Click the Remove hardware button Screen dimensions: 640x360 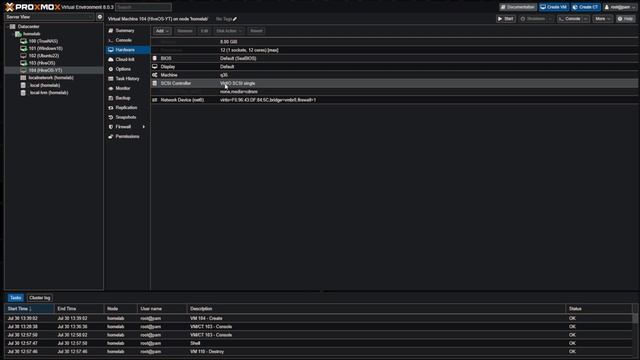(x=184, y=31)
